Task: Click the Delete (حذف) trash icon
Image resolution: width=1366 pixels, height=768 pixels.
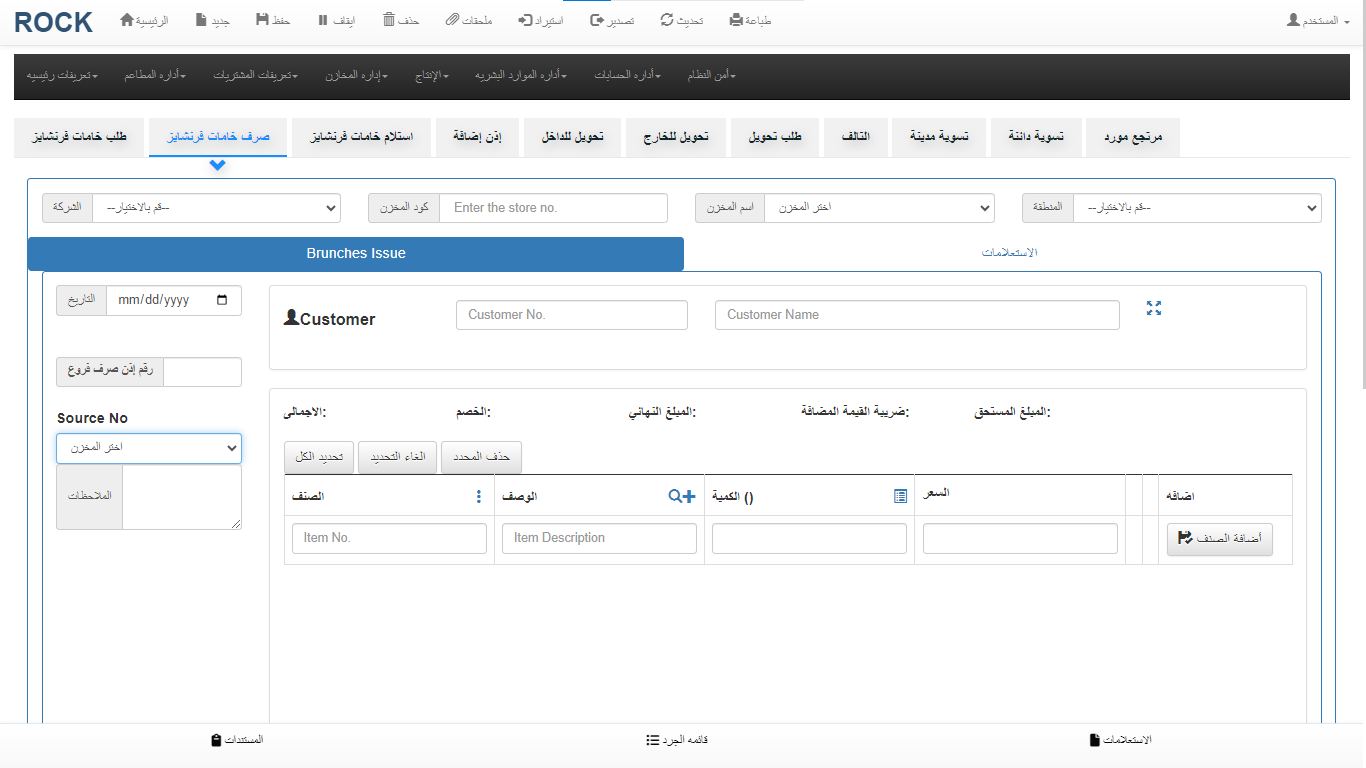Action: [389, 20]
